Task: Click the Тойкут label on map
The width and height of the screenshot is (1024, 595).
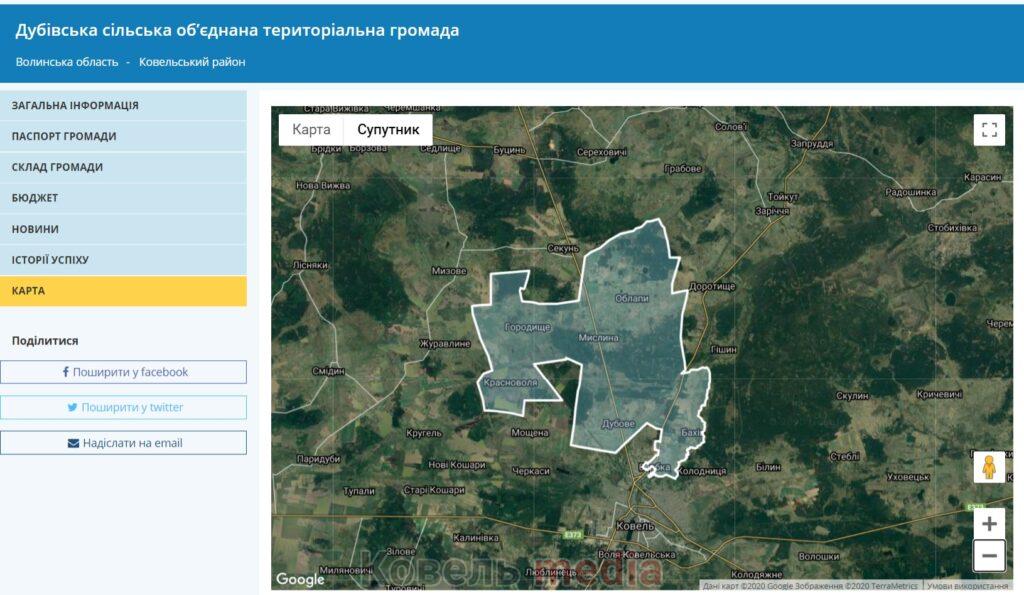Action: 782,197
